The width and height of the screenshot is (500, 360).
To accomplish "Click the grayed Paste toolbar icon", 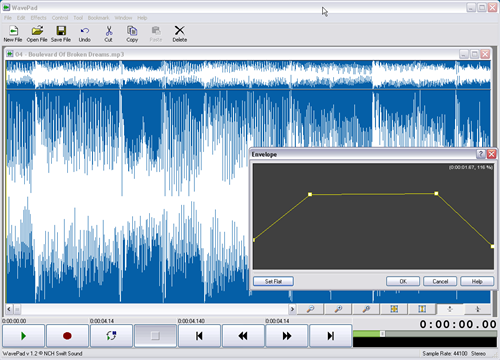I will point(156,34).
